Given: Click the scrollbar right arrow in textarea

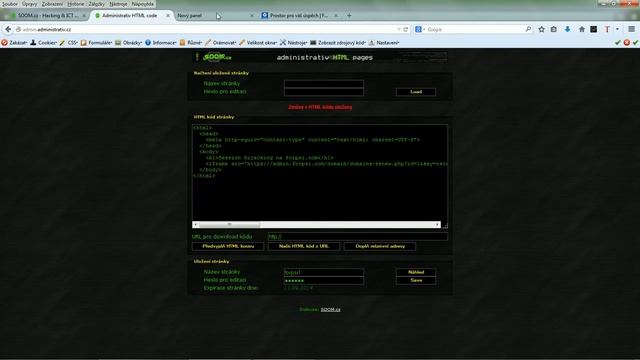Looking at the screenshot, I should click(437, 224).
